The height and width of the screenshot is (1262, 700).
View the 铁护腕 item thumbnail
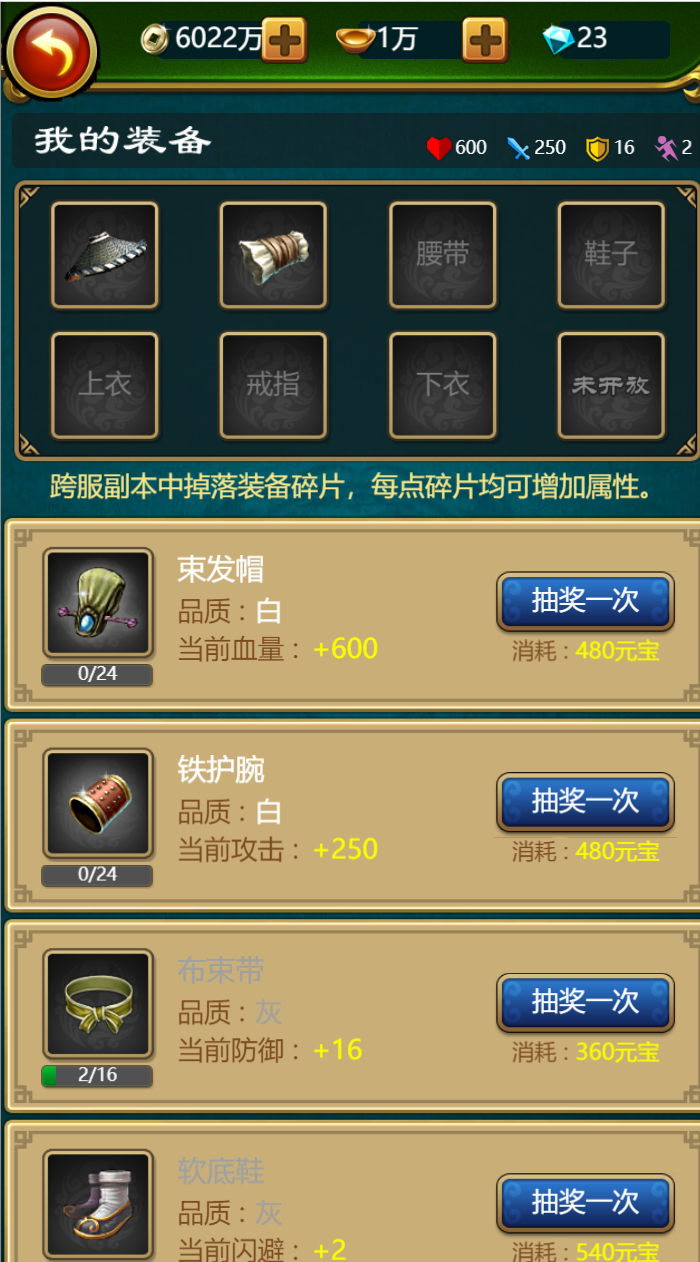click(x=98, y=803)
